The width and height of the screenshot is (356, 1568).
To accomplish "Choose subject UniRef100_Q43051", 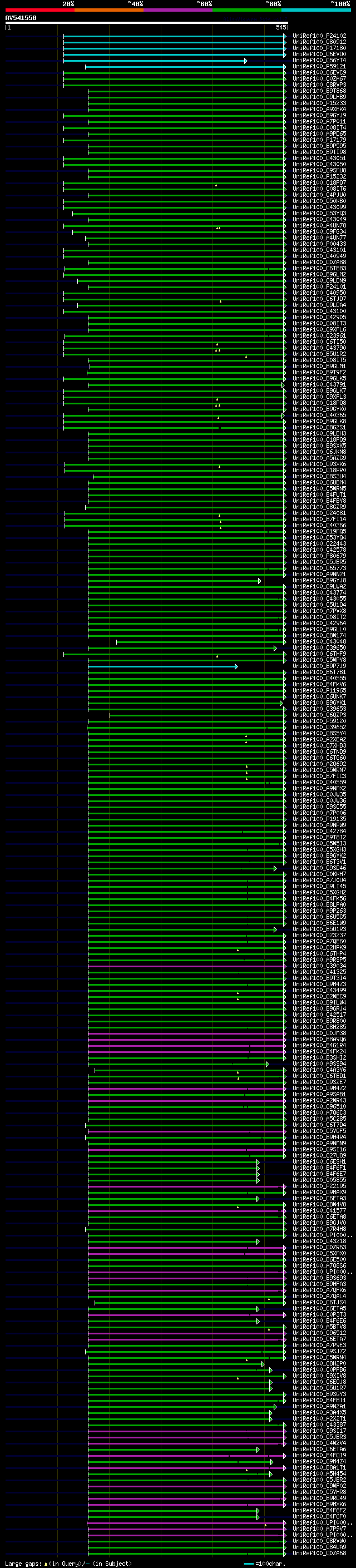I will point(319,159).
